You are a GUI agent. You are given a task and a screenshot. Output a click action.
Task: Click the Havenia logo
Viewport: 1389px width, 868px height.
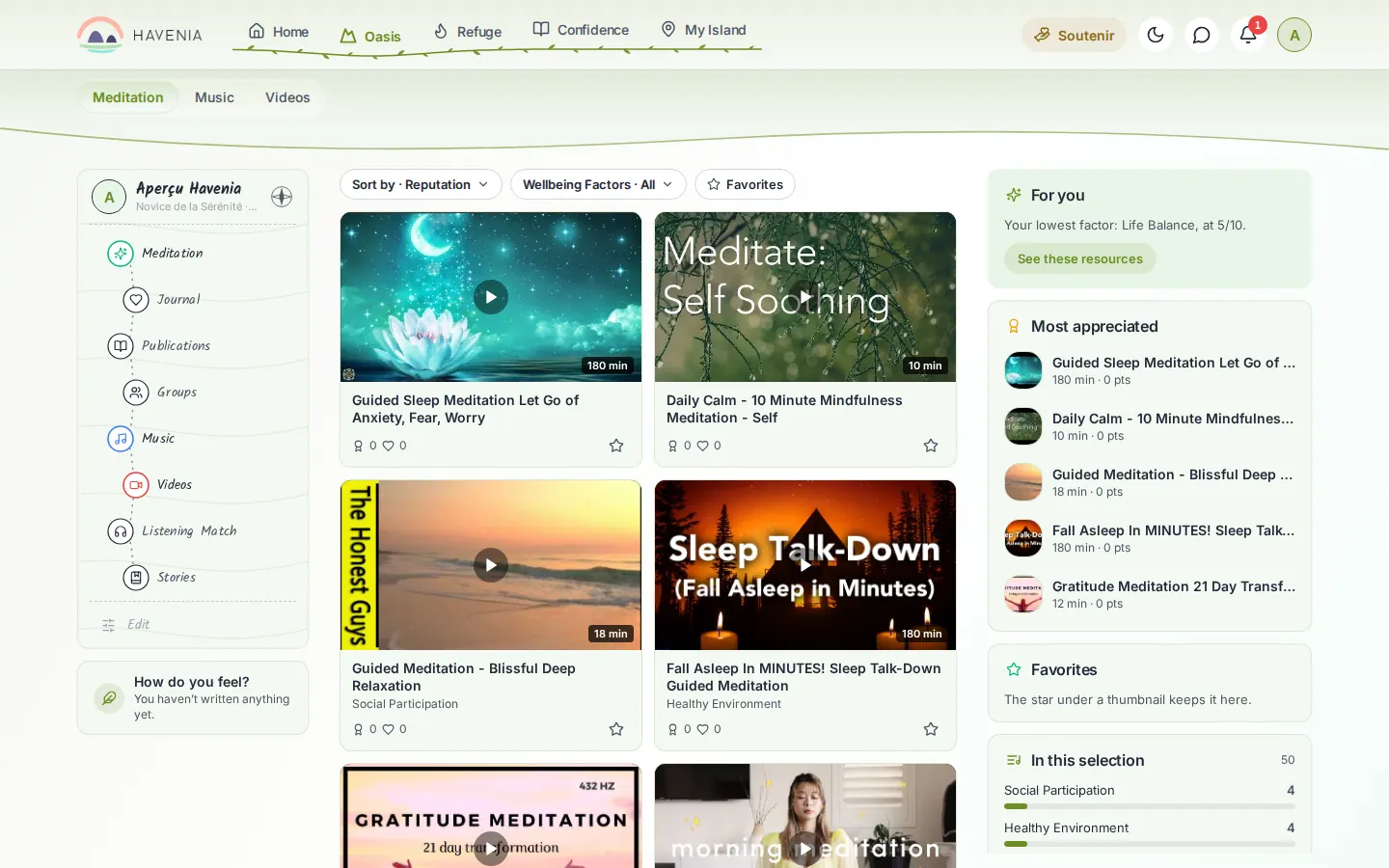click(x=140, y=35)
